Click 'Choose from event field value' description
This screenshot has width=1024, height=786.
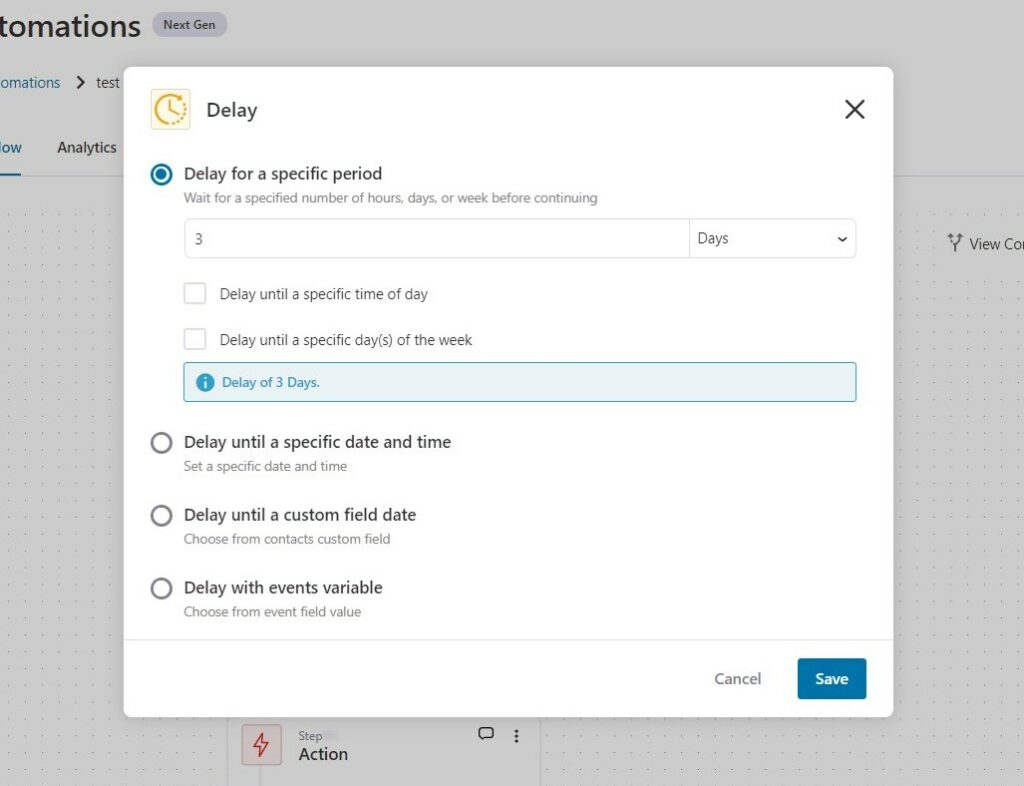(x=272, y=612)
